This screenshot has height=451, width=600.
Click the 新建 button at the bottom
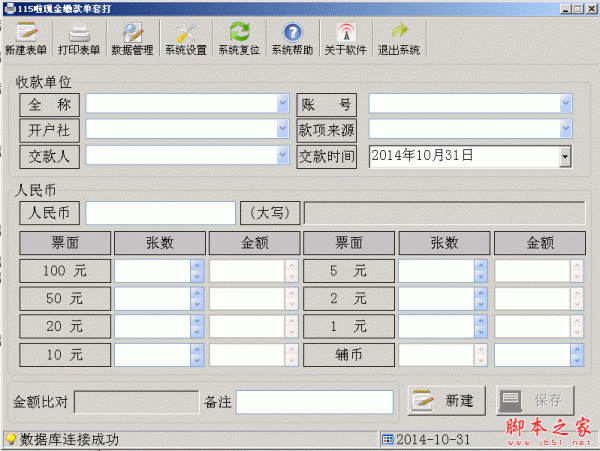447,401
